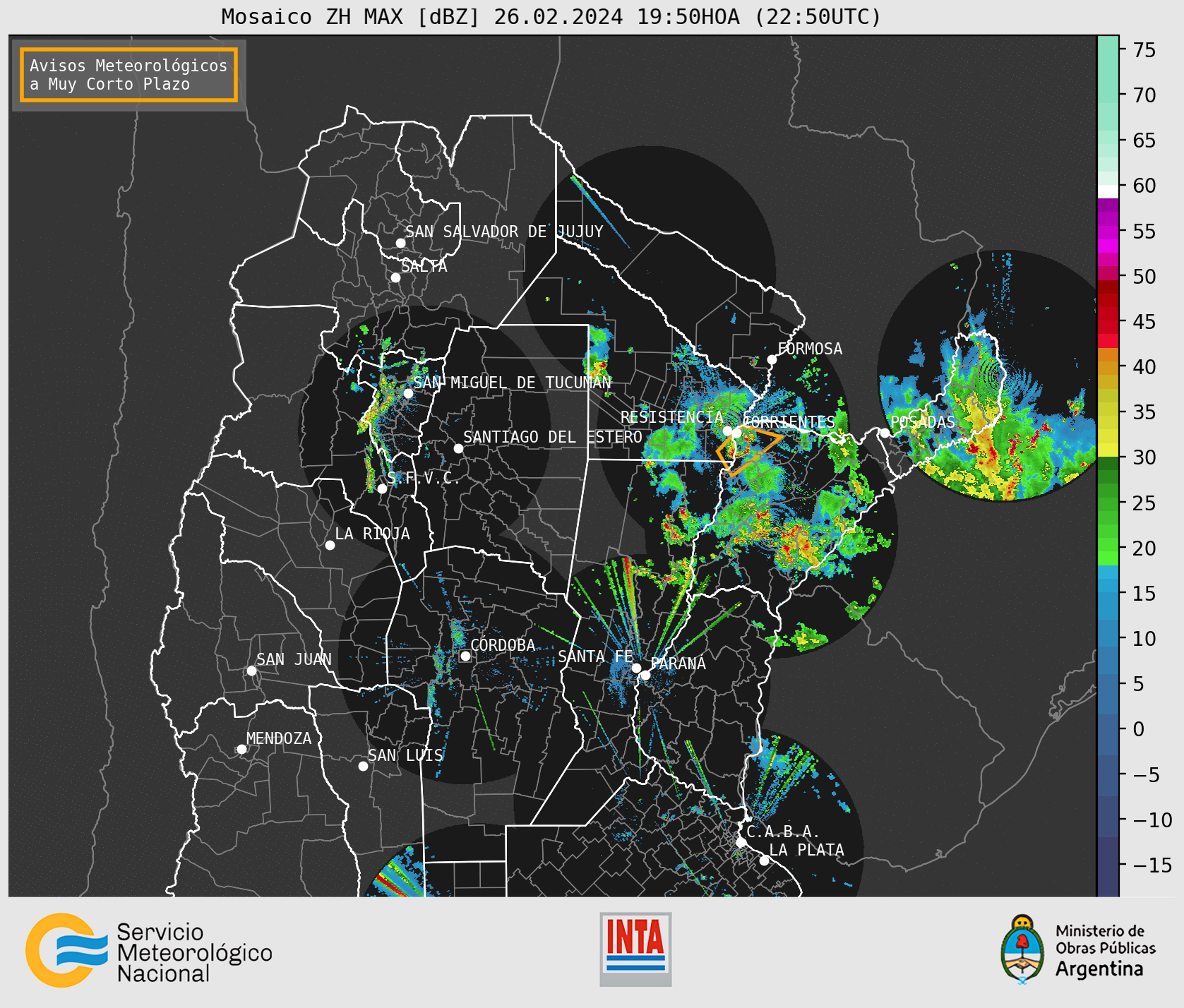Click the INTA logo

[x=635, y=949]
